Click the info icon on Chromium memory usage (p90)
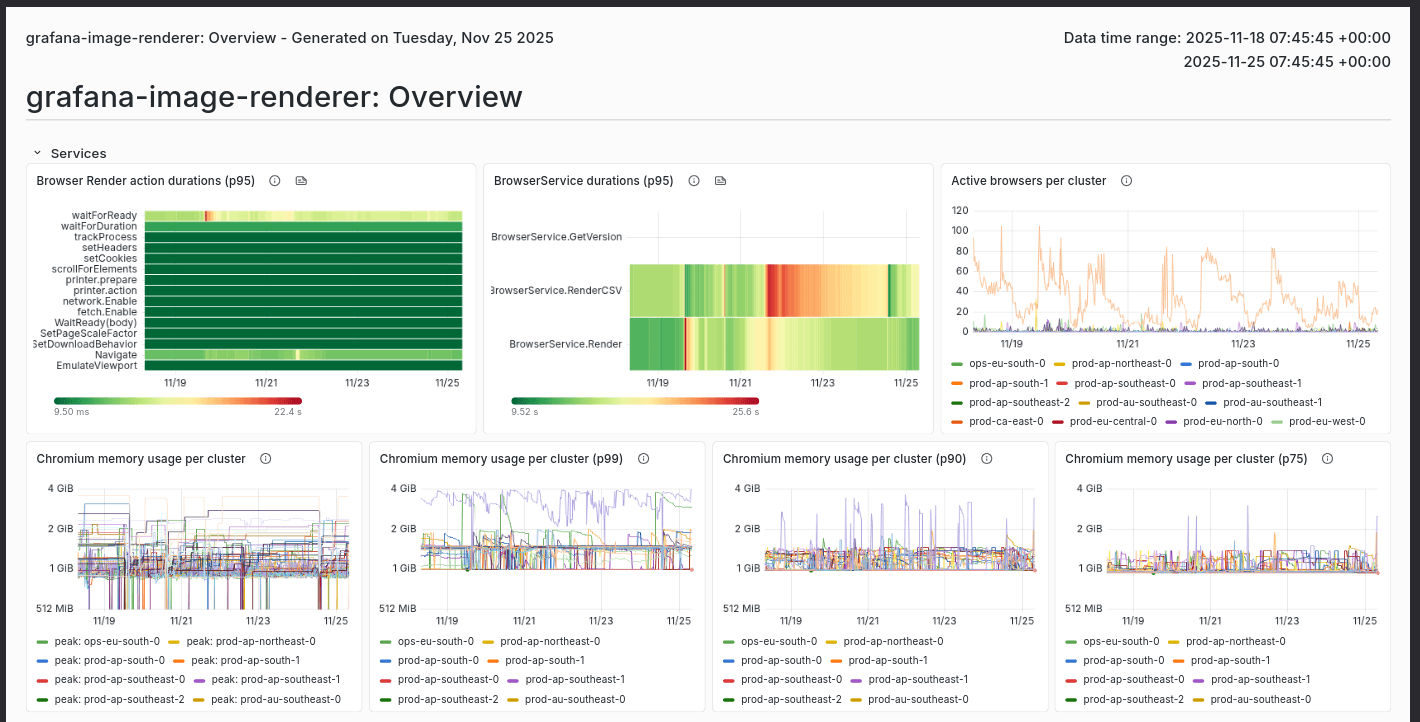This screenshot has width=1420, height=722. 986,459
